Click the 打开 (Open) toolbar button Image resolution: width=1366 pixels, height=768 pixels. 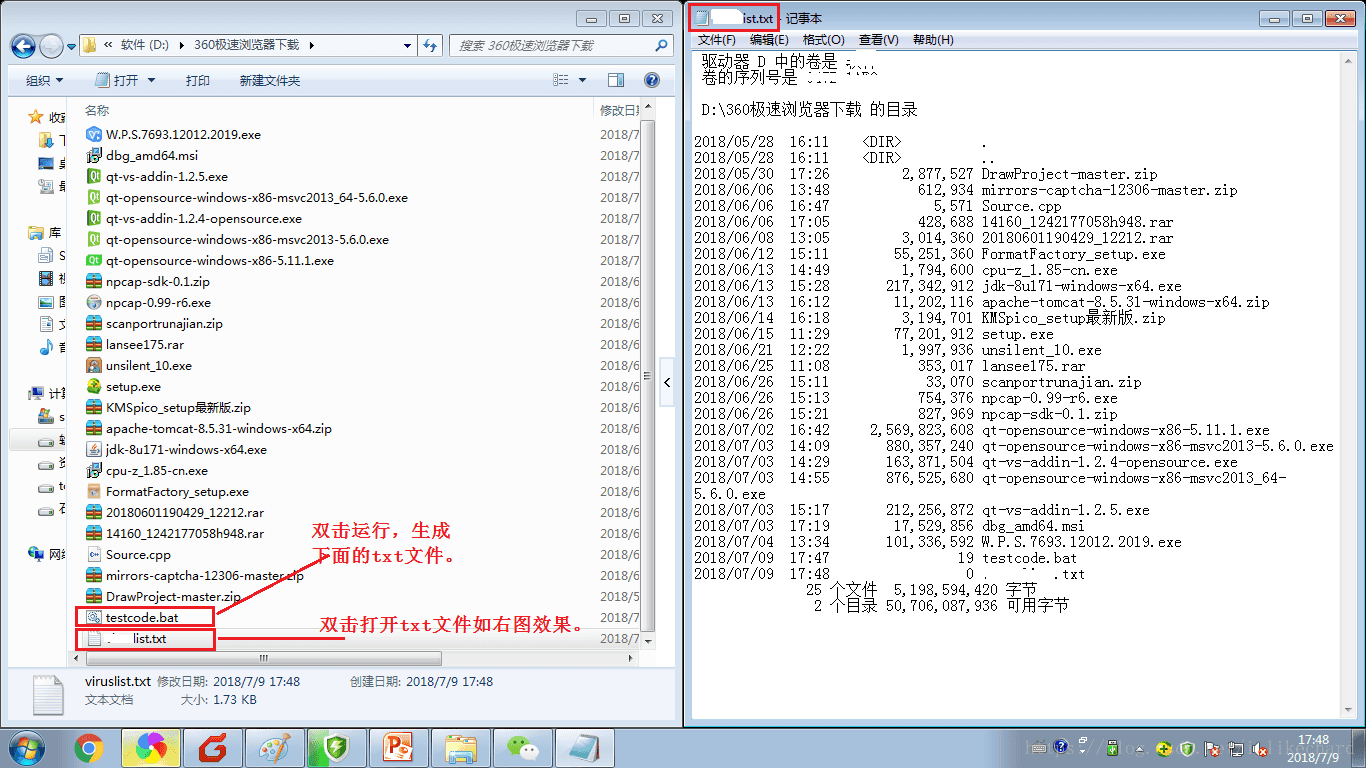pyautogui.click(x=118, y=80)
